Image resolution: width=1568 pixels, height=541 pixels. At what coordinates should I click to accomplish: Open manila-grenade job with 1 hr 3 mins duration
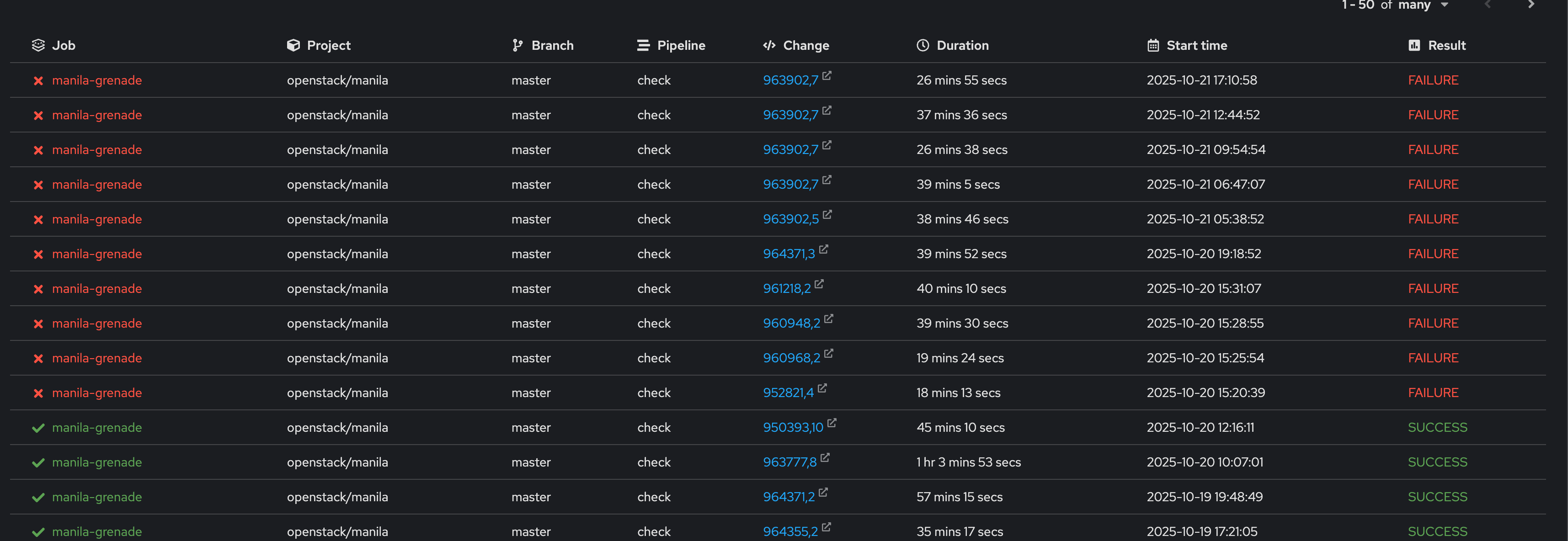97,462
